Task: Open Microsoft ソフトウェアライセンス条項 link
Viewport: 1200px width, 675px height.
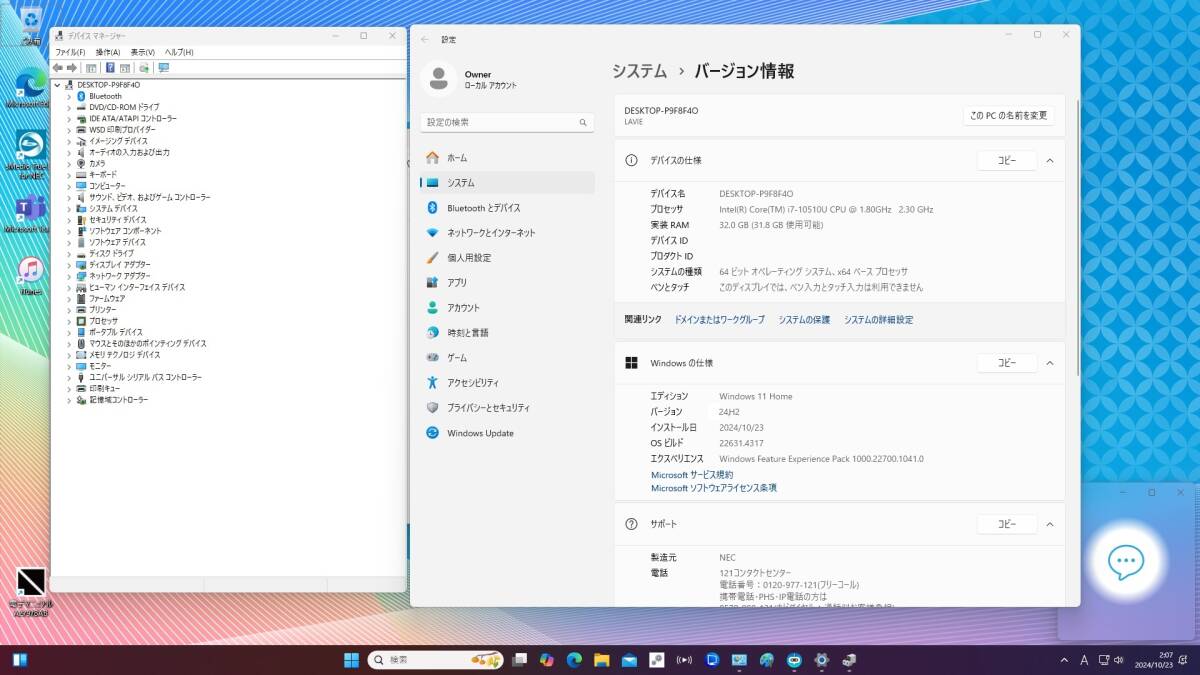Action: click(x=714, y=488)
